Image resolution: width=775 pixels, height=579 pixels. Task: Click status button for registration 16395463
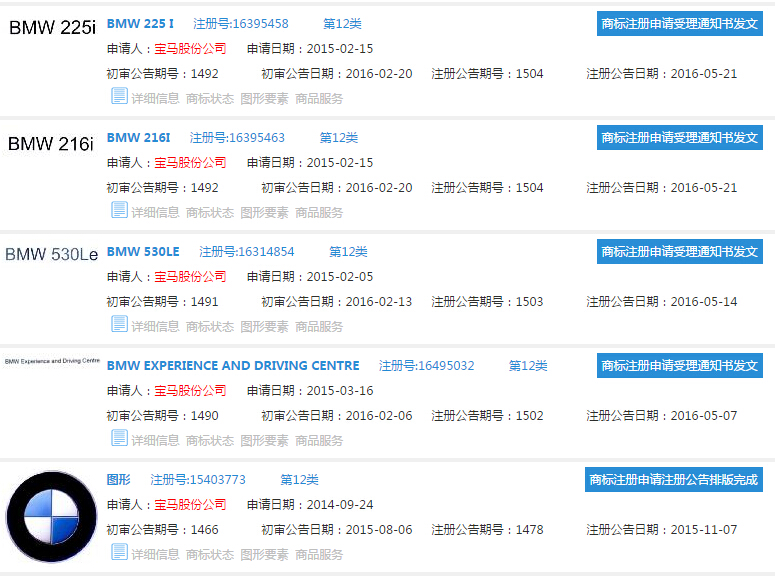(680, 137)
